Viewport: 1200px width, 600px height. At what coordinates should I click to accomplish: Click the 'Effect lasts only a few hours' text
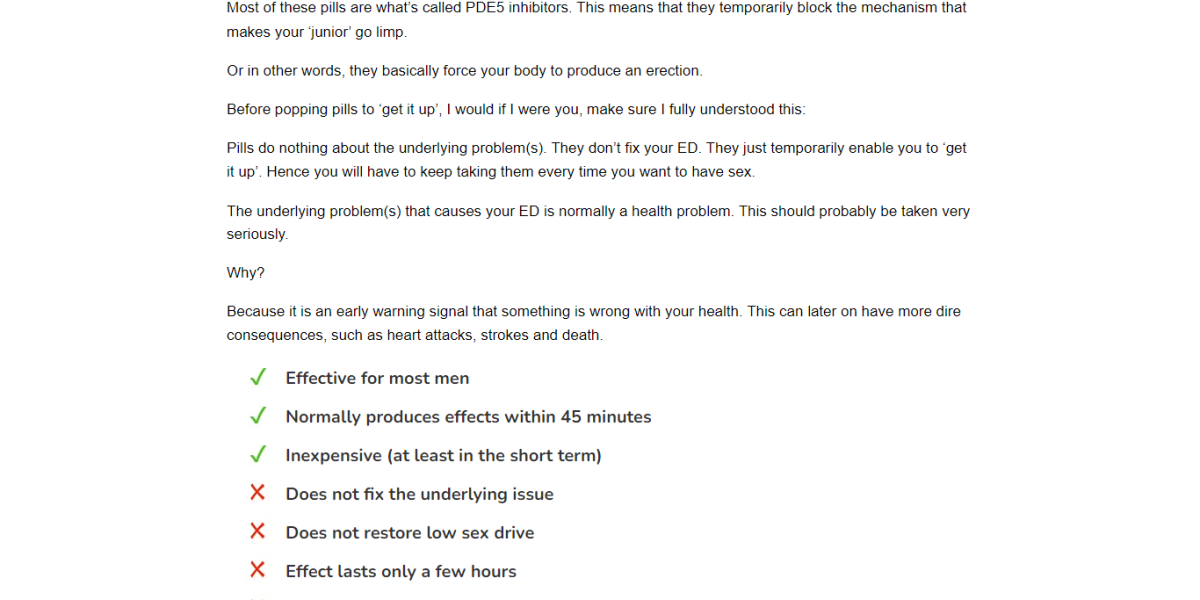click(401, 572)
